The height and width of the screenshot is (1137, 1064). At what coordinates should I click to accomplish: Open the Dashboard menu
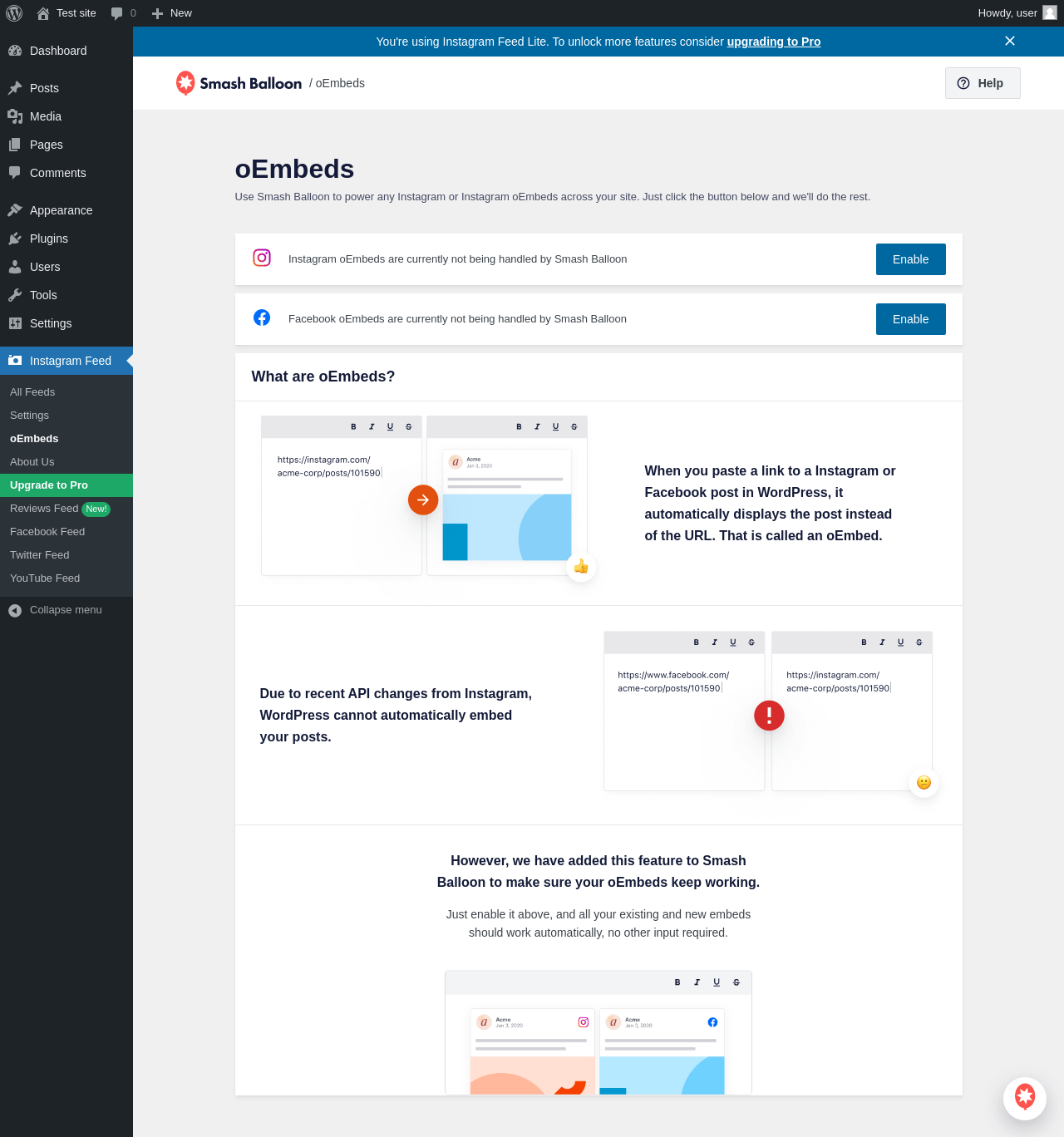[66, 51]
